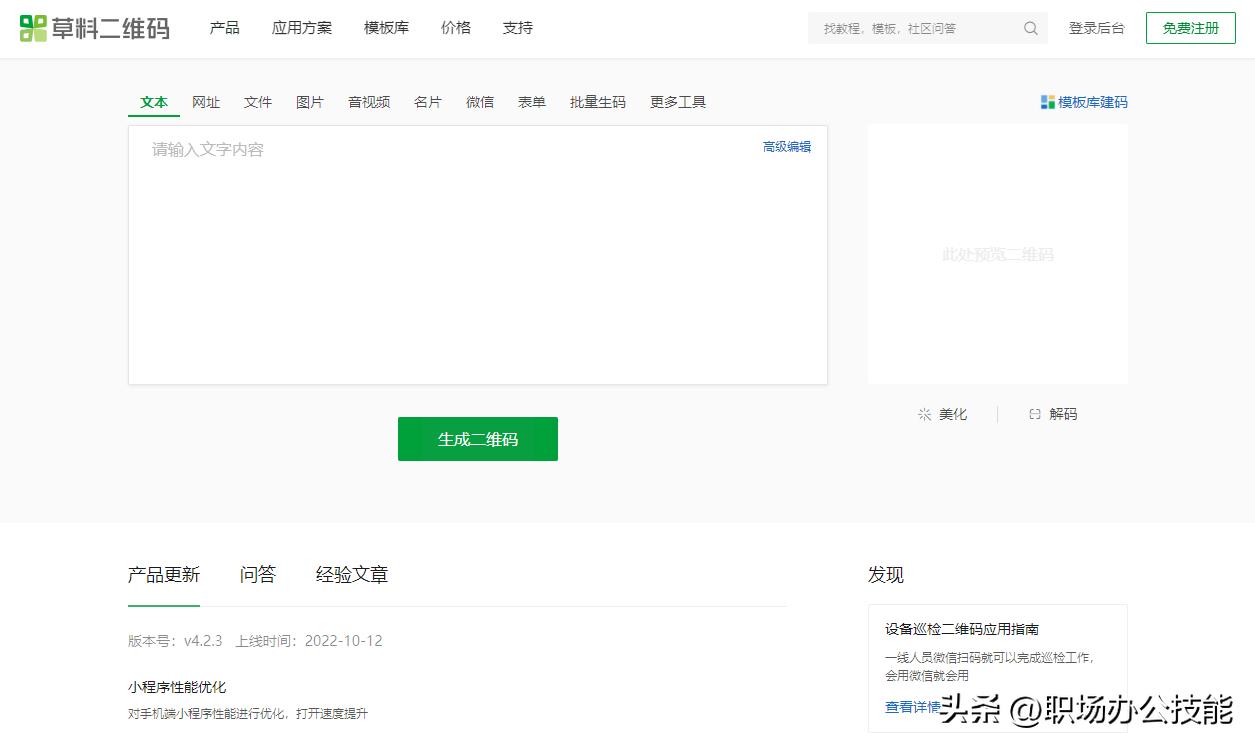Click the 草料二维码 logo icon
1255x747 pixels.
point(34,28)
